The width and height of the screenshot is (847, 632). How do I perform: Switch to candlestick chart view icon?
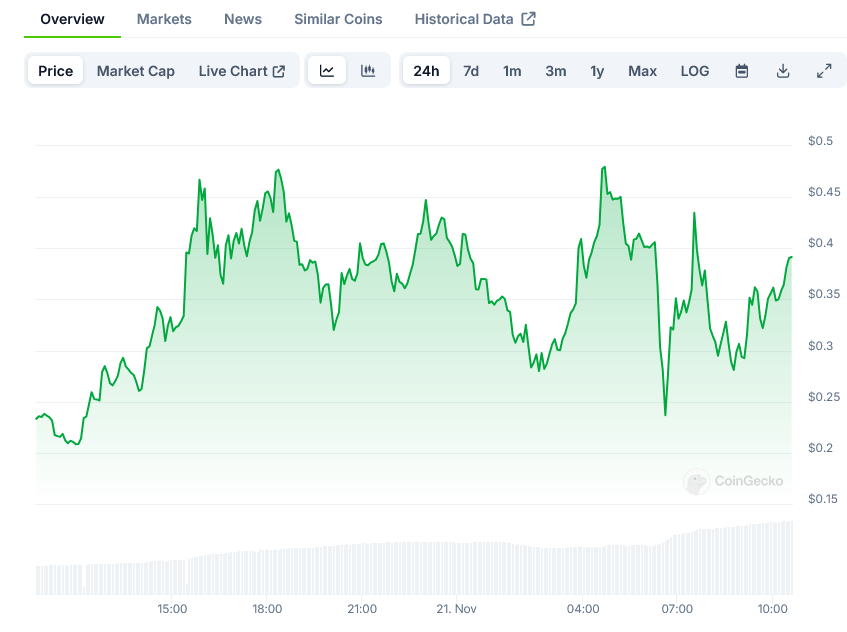point(368,71)
